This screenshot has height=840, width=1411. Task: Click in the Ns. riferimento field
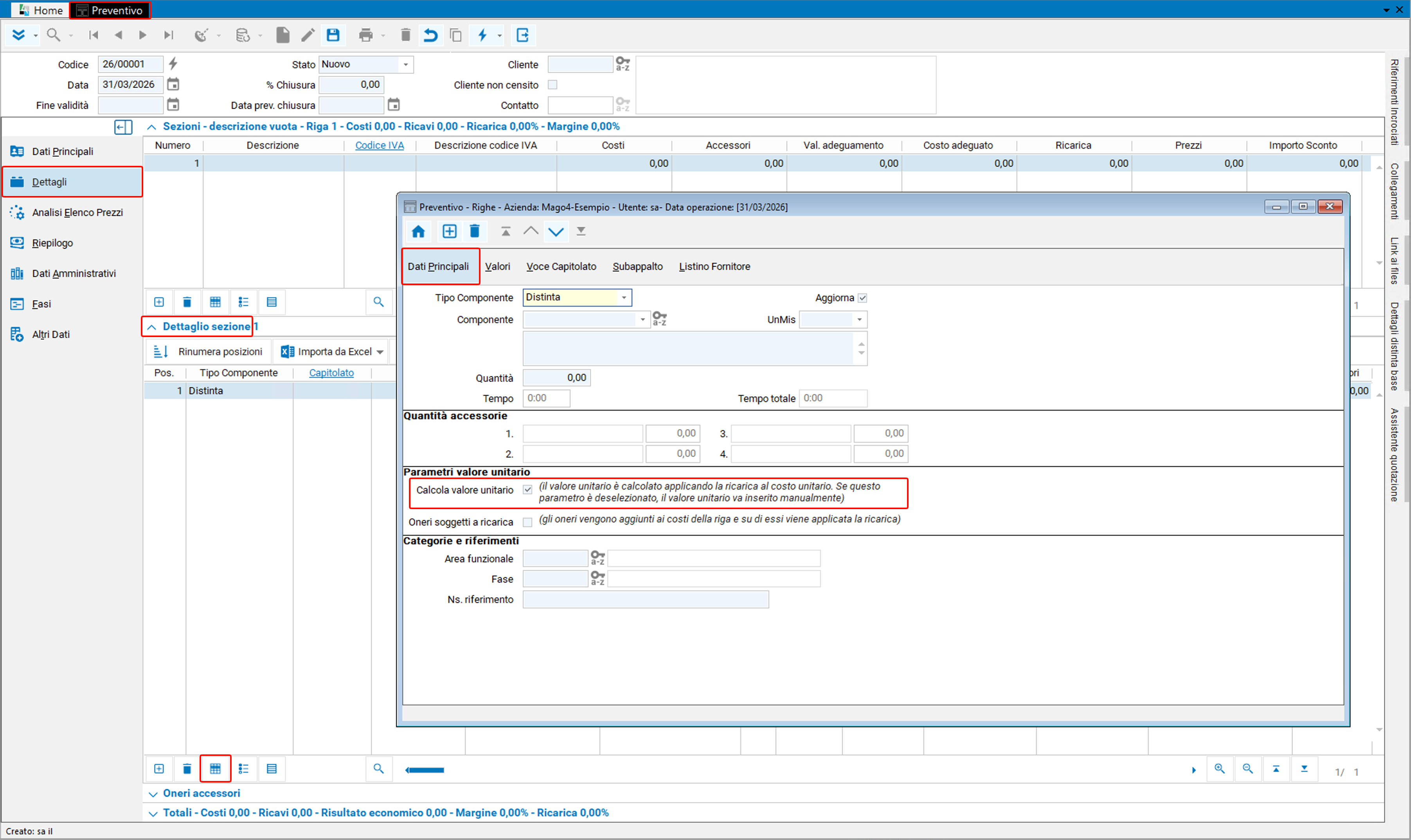(646, 599)
